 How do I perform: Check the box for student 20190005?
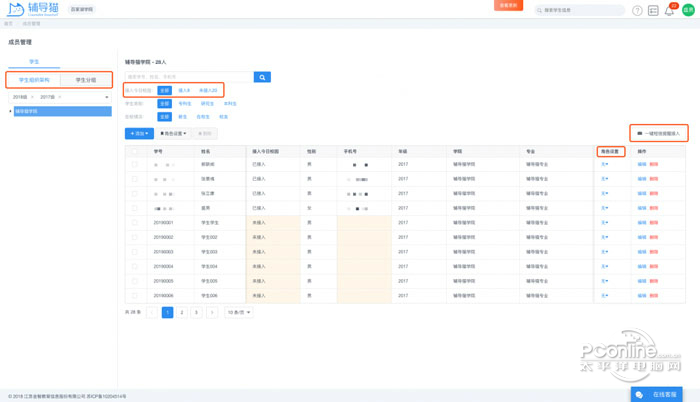tap(134, 281)
